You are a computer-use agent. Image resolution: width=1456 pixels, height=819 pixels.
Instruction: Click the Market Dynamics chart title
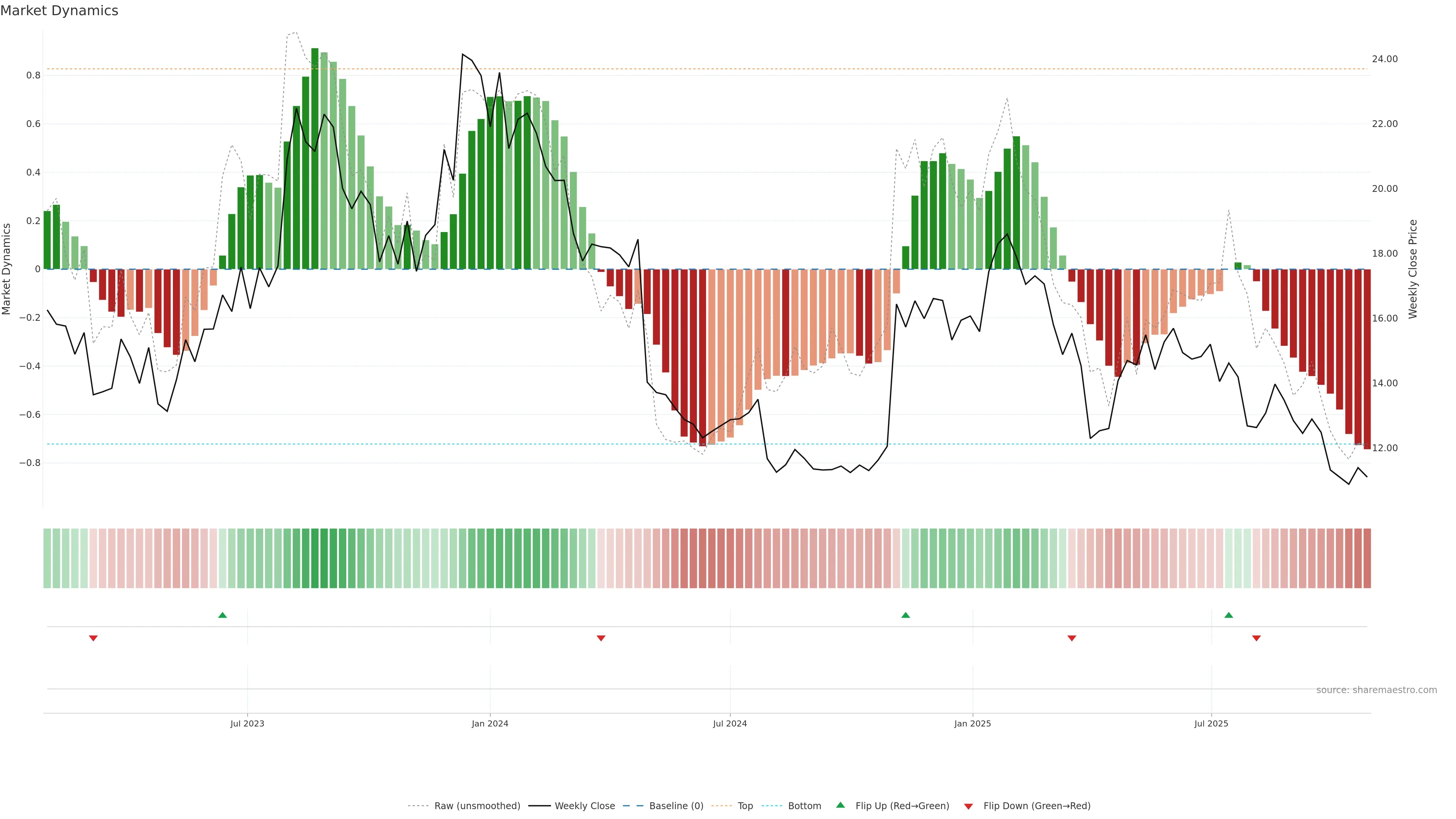(x=60, y=11)
